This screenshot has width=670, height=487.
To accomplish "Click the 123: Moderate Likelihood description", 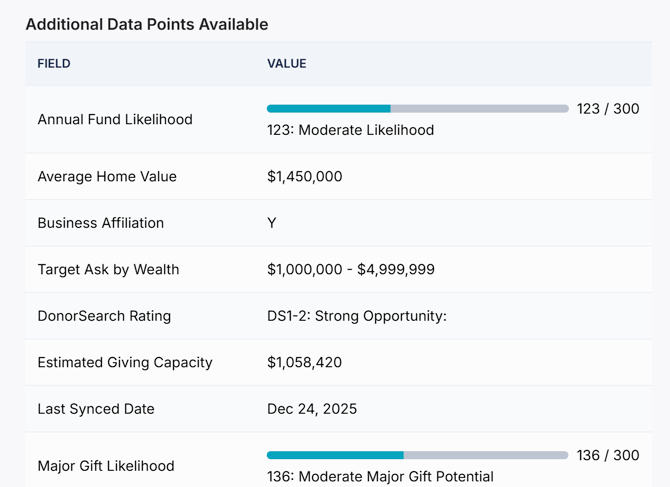I will (350, 130).
